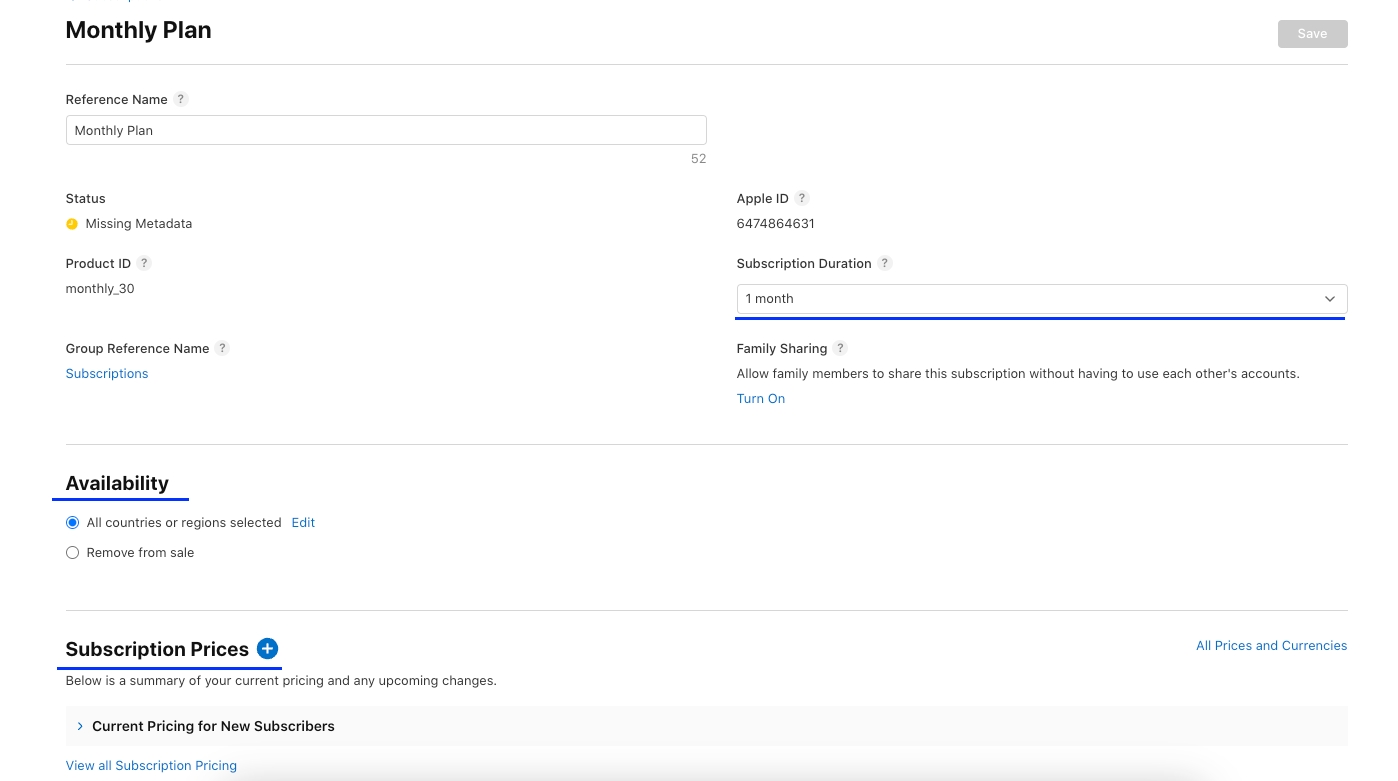
Task: Turn On Family Sharing
Action: [x=760, y=398]
